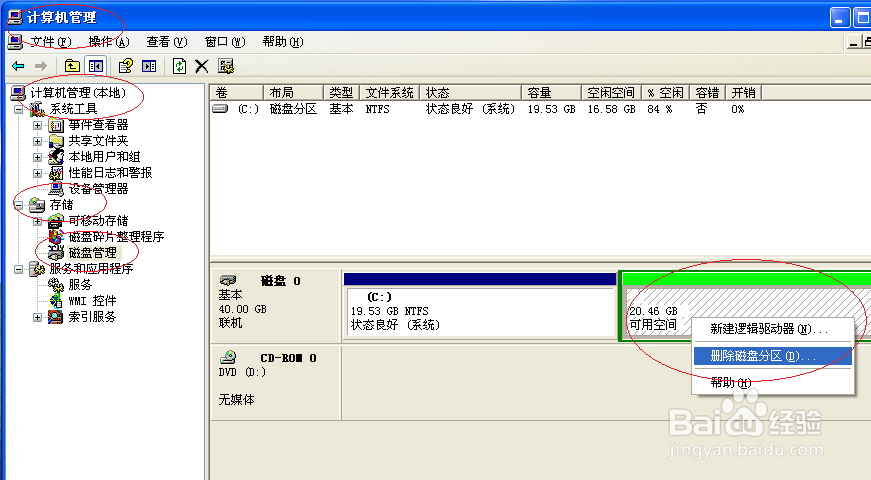Image resolution: width=871 pixels, height=480 pixels.
Task: Select the 系统工具 tree label
Action: coord(73,109)
